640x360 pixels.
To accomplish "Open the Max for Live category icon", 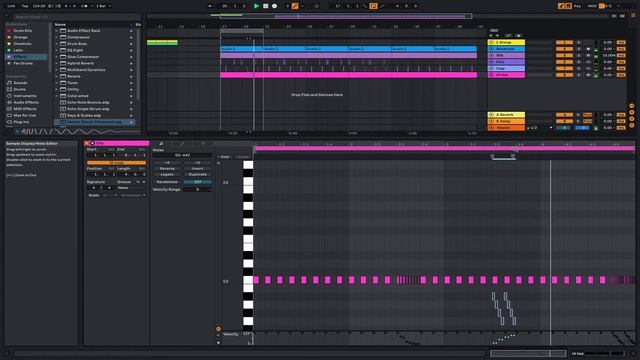I will pyautogui.click(x=9, y=116).
